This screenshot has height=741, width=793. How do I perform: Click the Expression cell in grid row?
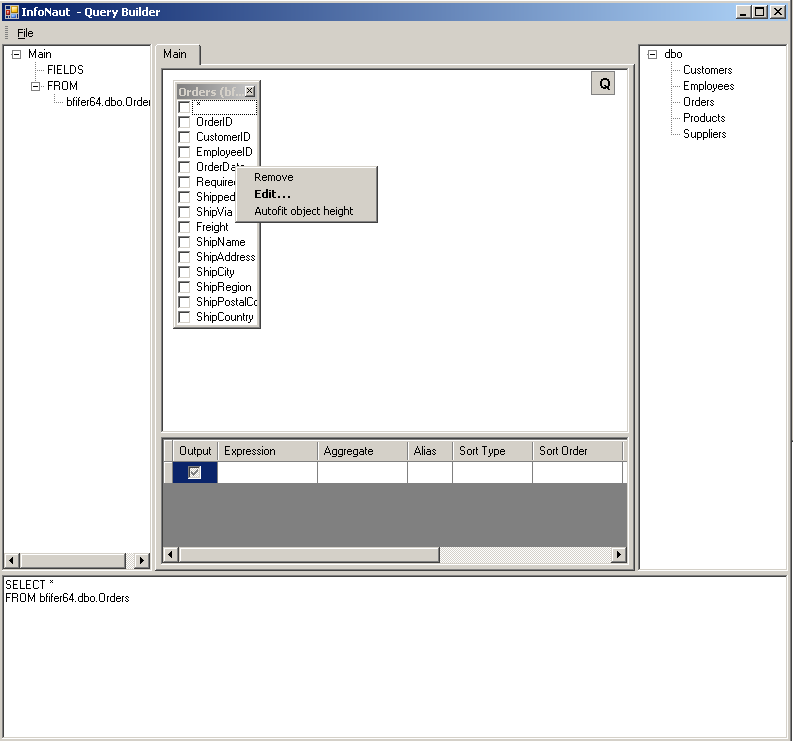pyautogui.click(x=267, y=473)
